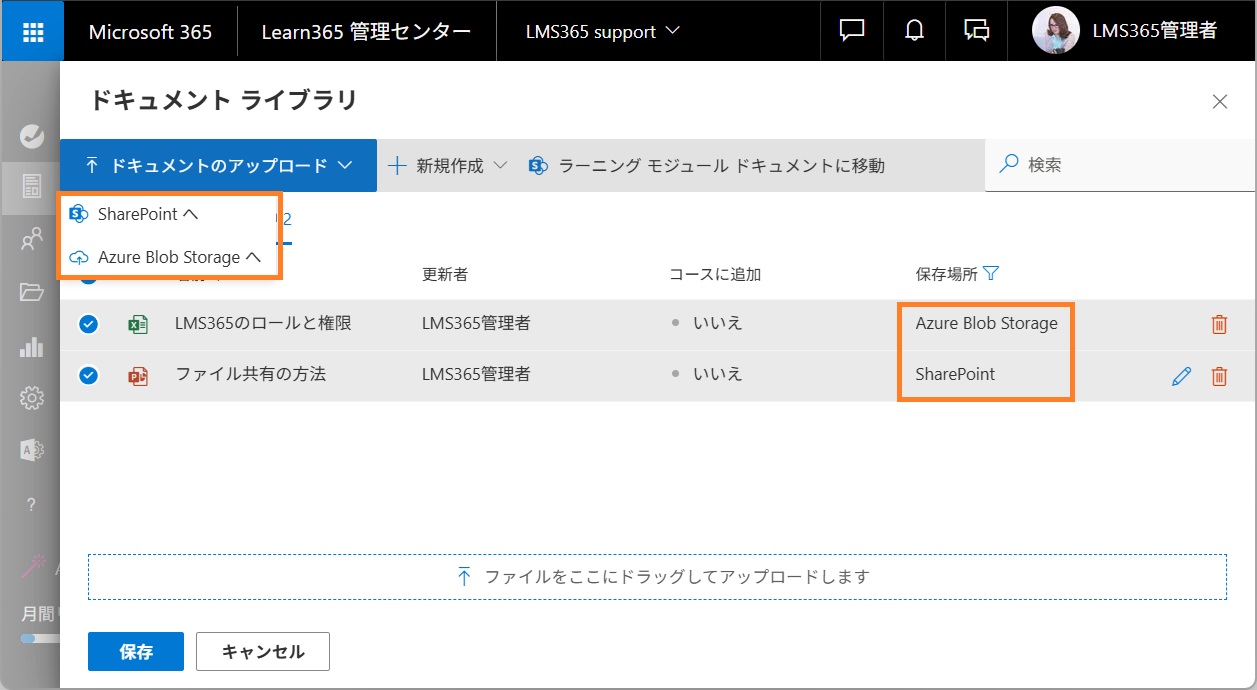Click the LMS365管理者 user name in header
The width and height of the screenshot is (1257, 690).
coord(1155,31)
